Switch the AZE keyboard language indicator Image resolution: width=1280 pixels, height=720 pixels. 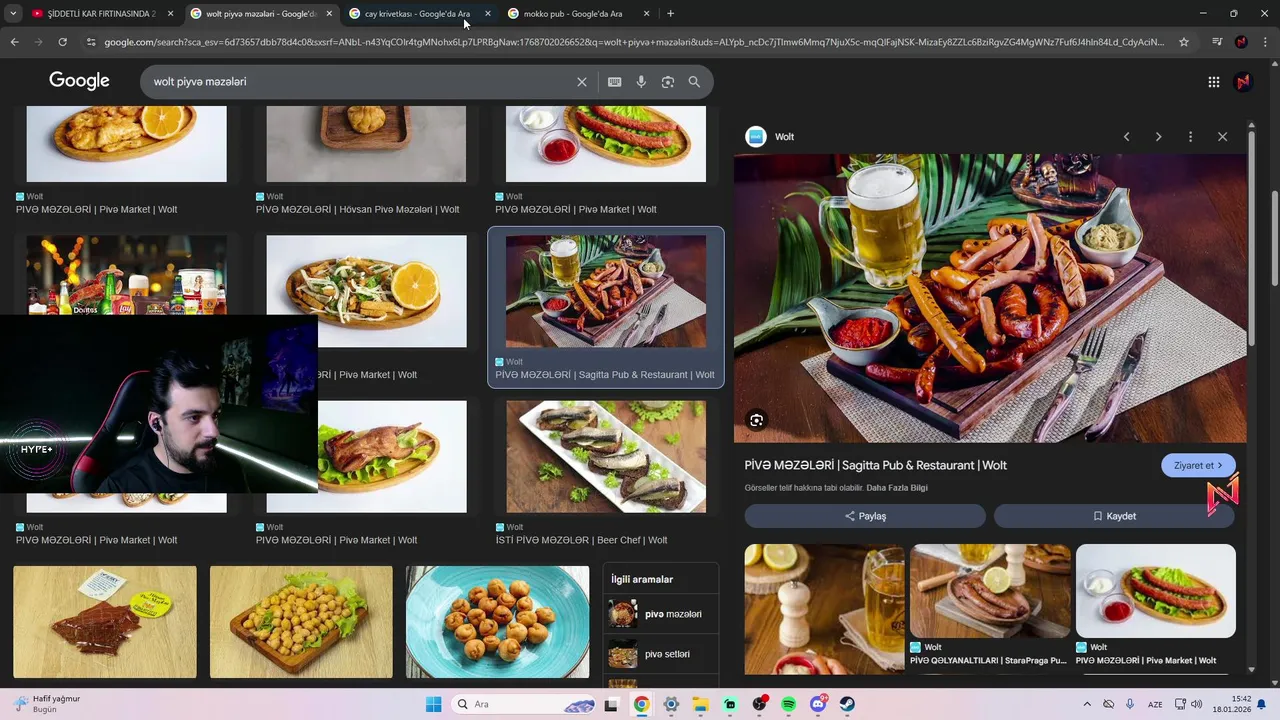(1155, 704)
